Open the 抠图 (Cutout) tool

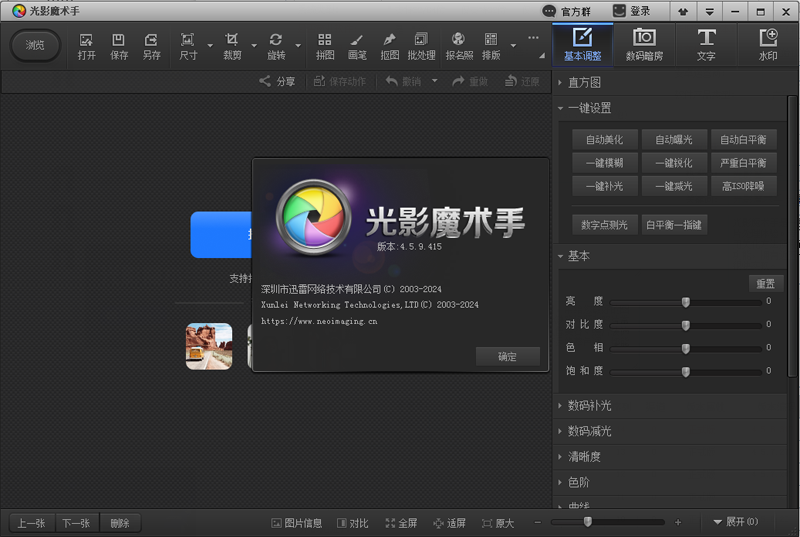[389, 45]
